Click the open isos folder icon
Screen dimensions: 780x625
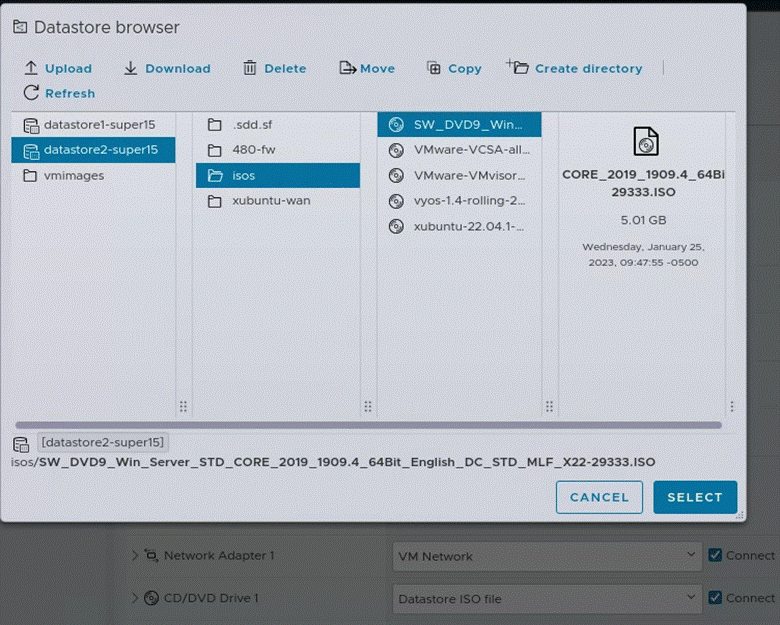215,176
